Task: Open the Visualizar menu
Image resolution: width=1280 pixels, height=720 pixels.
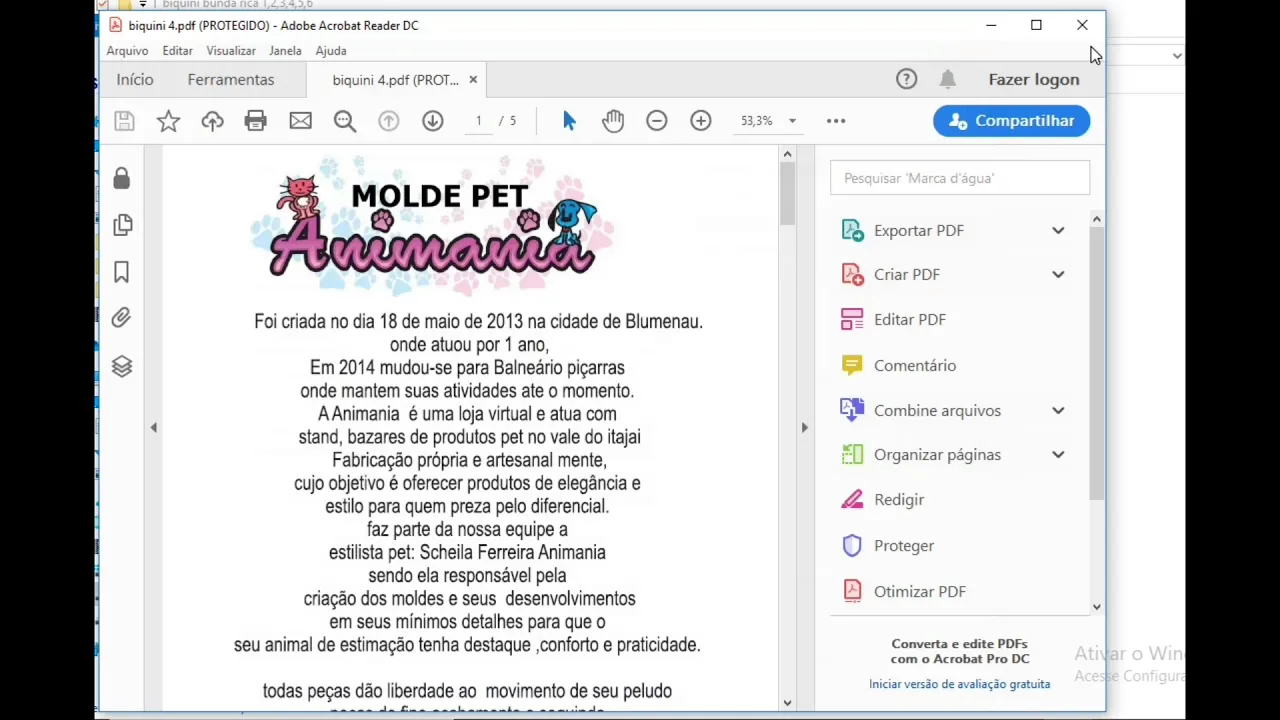Action: (231, 51)
